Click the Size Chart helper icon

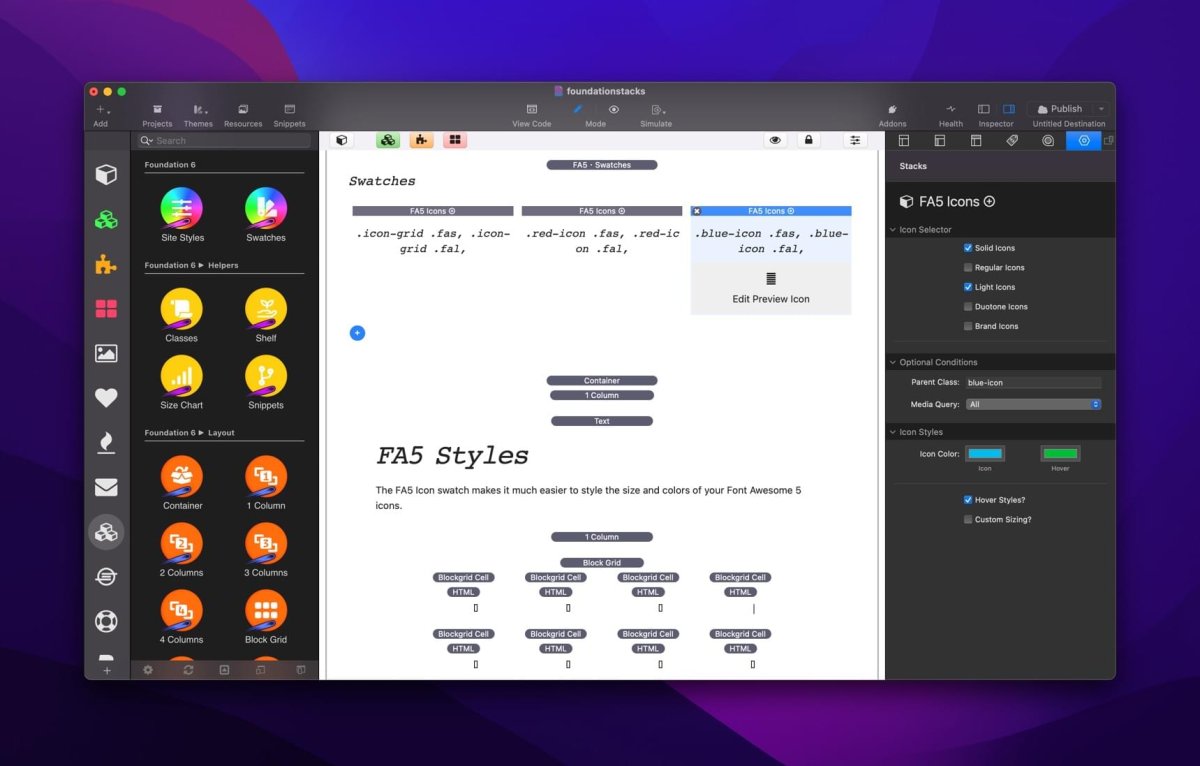(182, 376)
